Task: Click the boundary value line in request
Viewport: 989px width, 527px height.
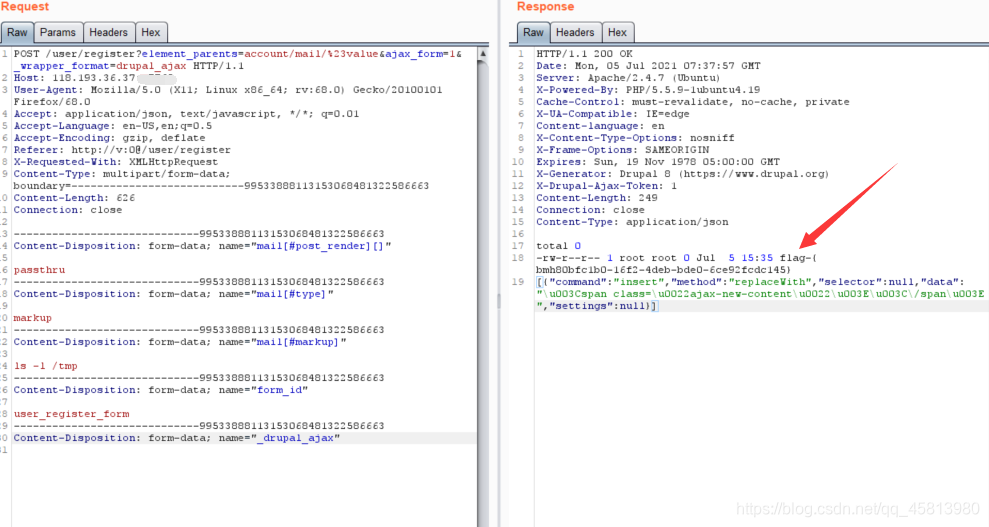Action: pyautogui.click(x=221, y=185)
